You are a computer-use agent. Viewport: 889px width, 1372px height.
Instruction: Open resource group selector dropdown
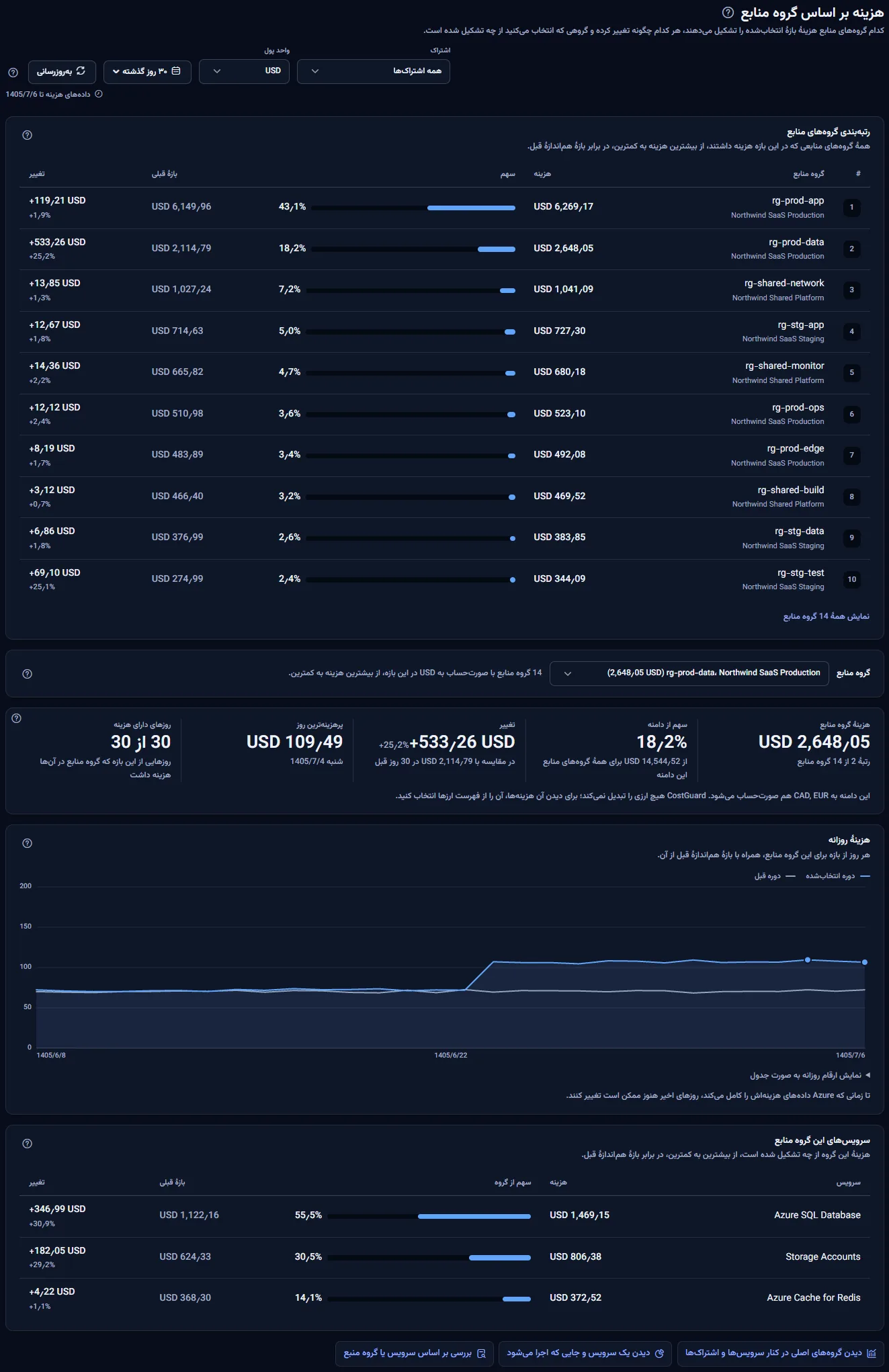[689, 673]
